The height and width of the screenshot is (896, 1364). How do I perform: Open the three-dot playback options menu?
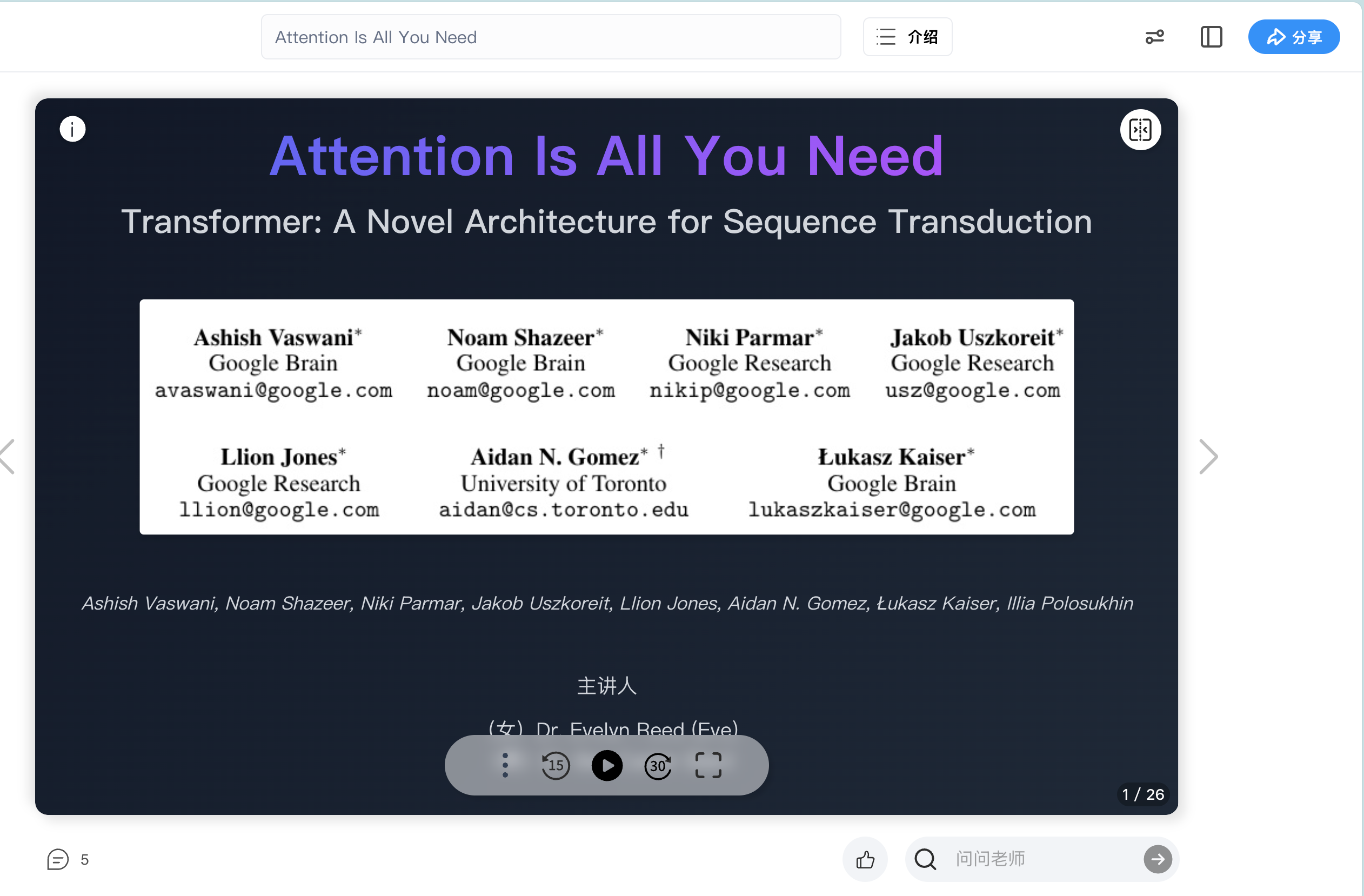coord(504,765)
